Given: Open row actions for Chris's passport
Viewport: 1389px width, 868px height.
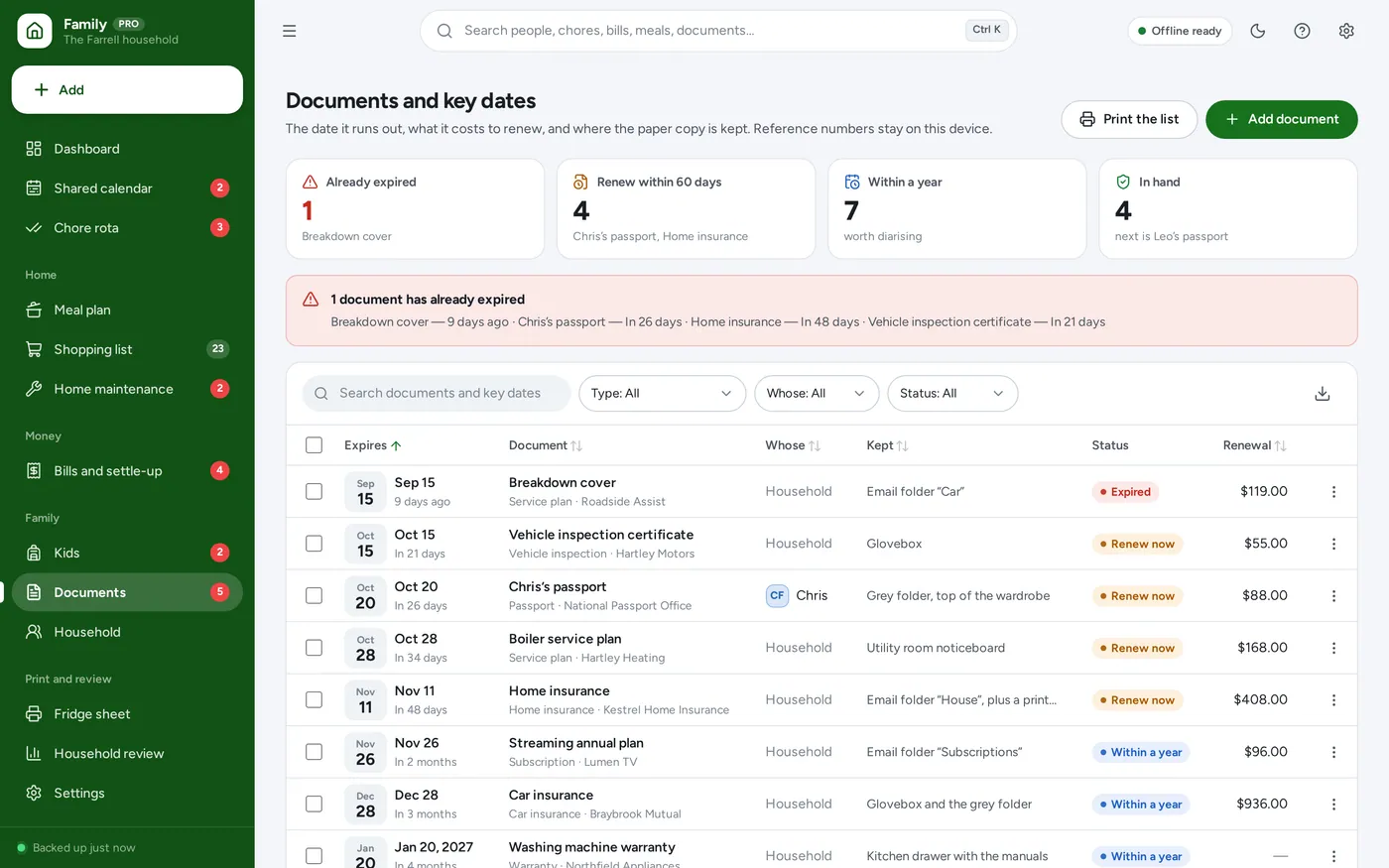Looking at the screenshot, I should click(x=1333, y=596).
